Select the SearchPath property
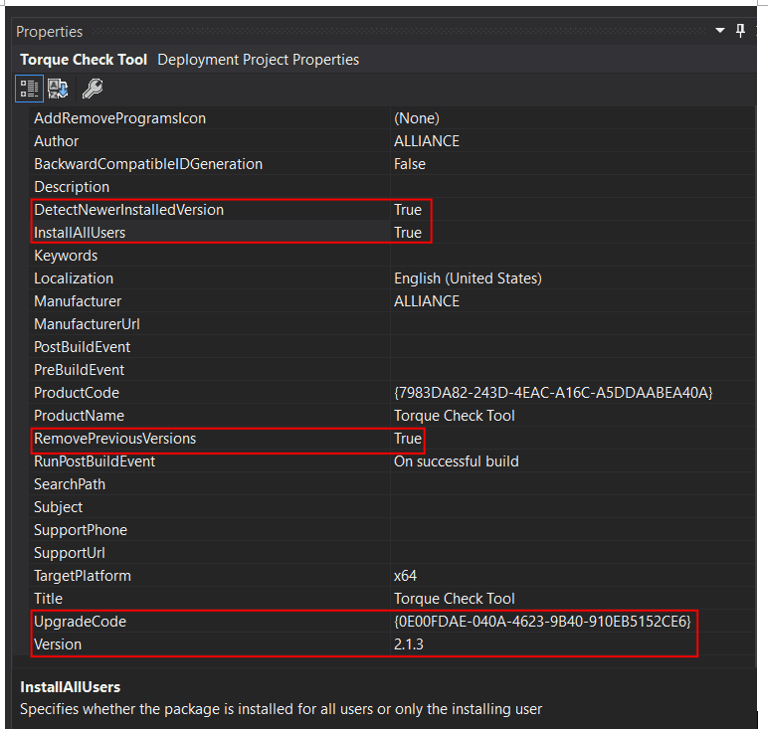The height and width of the screenshot is (734, 768). 70,484
